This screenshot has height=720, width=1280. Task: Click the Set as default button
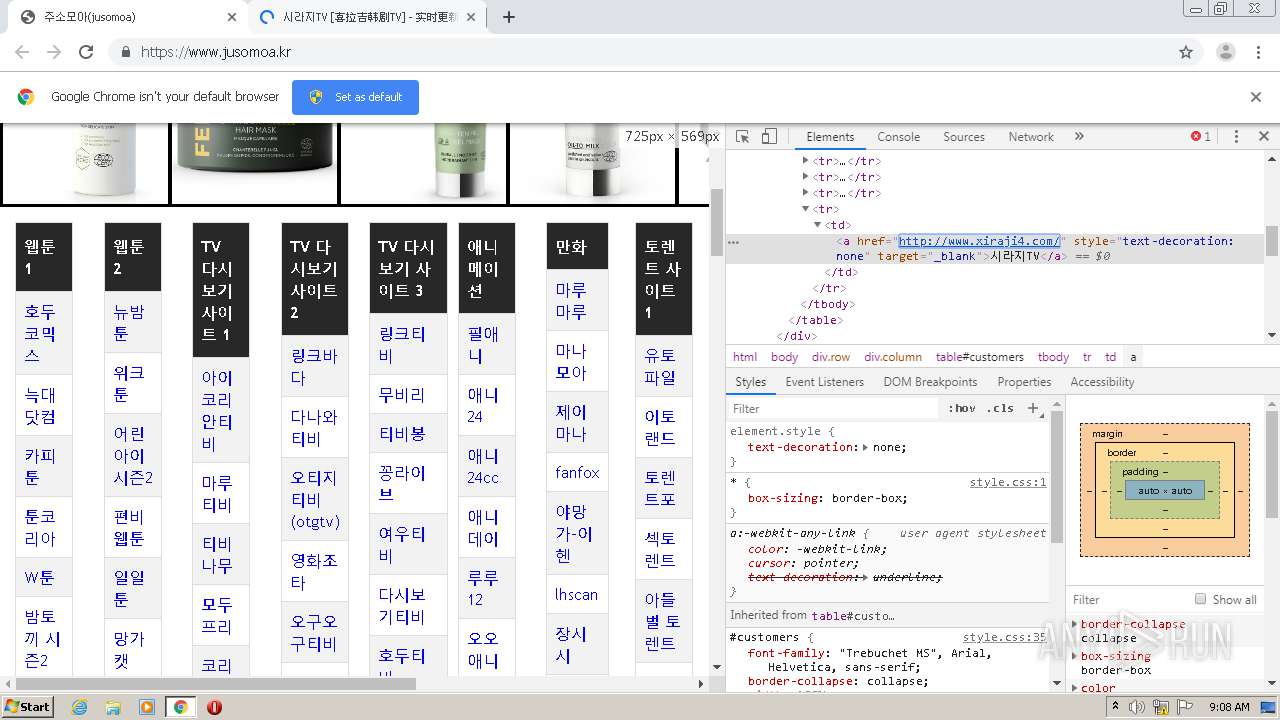coord(355,97)
